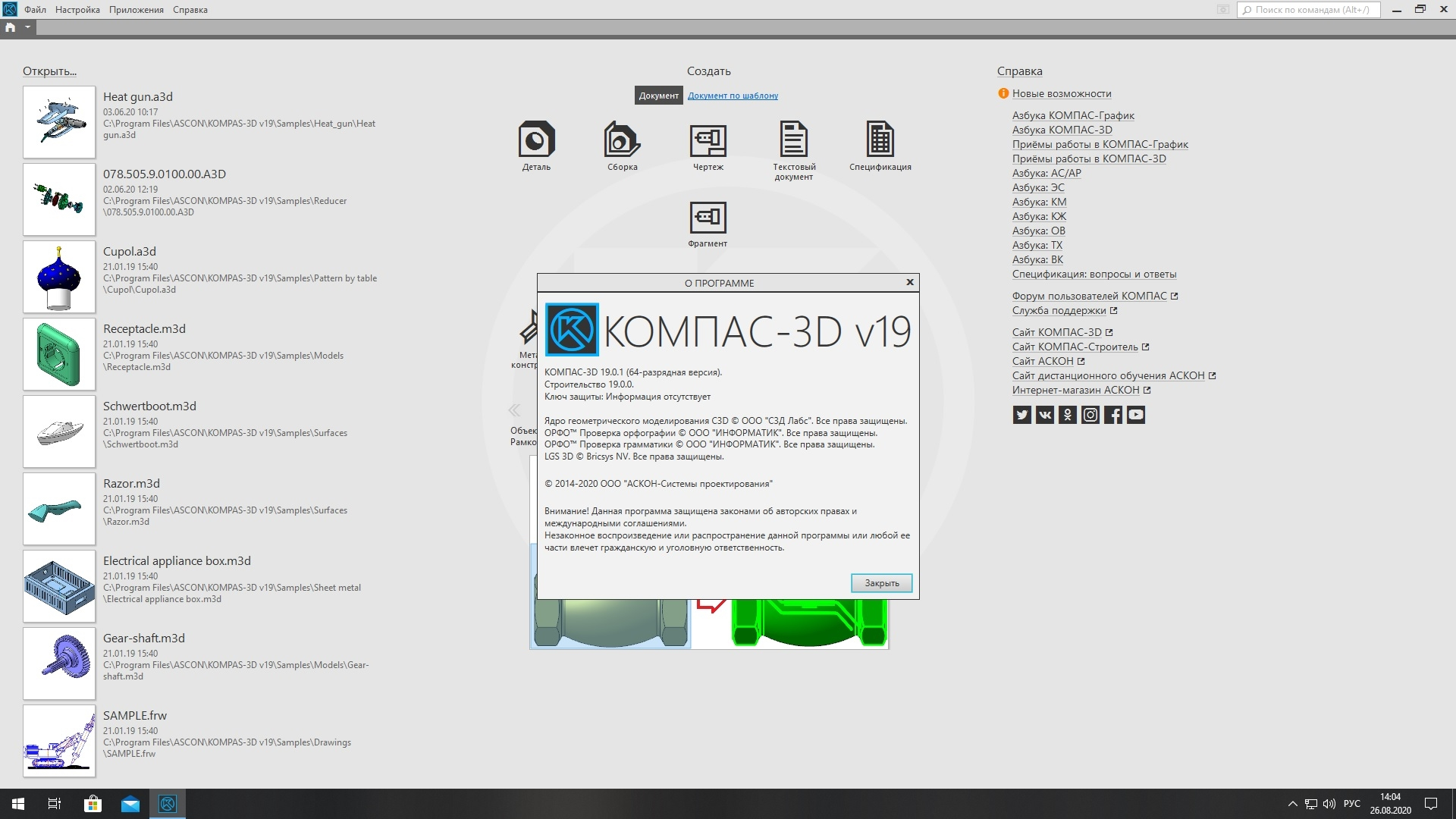Open the Instagram social link
This screenshot has height=819, width=1456.
[1090, 415]
